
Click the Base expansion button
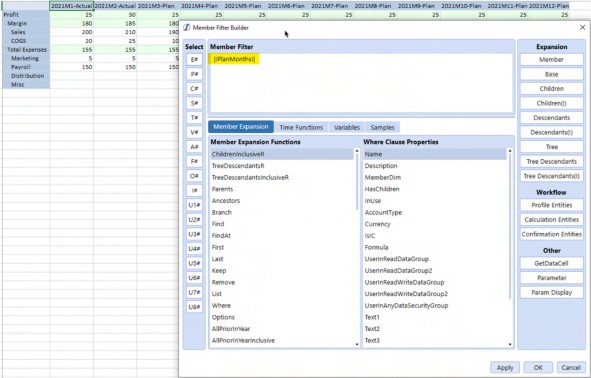[x=551, y=74]
